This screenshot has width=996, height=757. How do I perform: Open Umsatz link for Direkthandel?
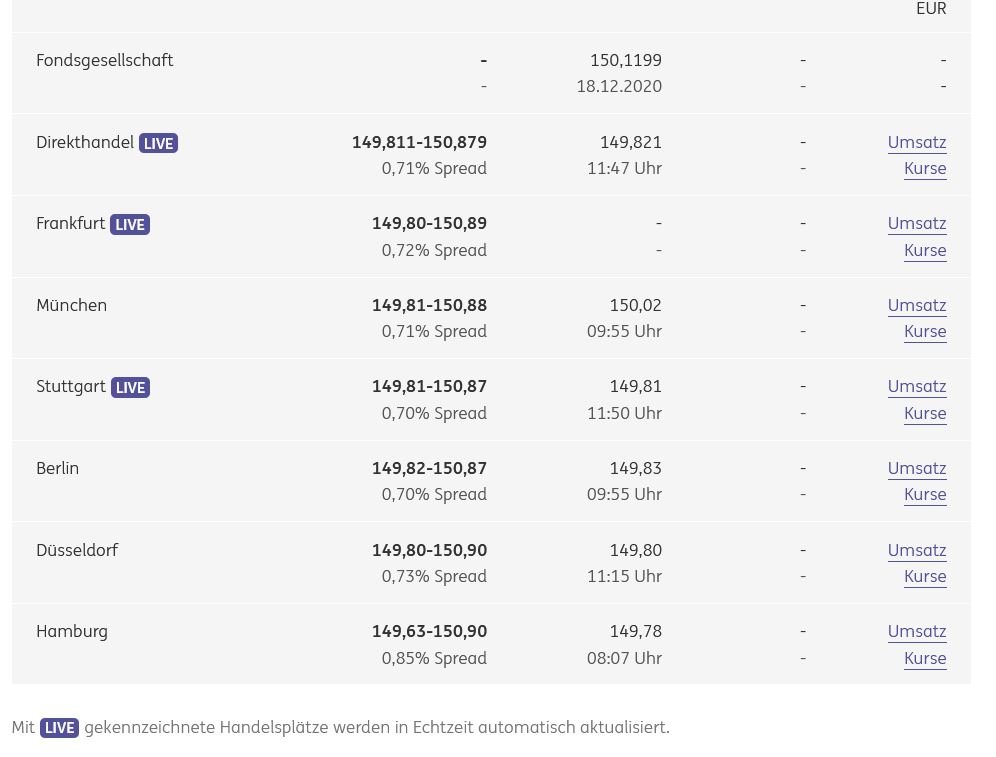click(x=916, y=142)
